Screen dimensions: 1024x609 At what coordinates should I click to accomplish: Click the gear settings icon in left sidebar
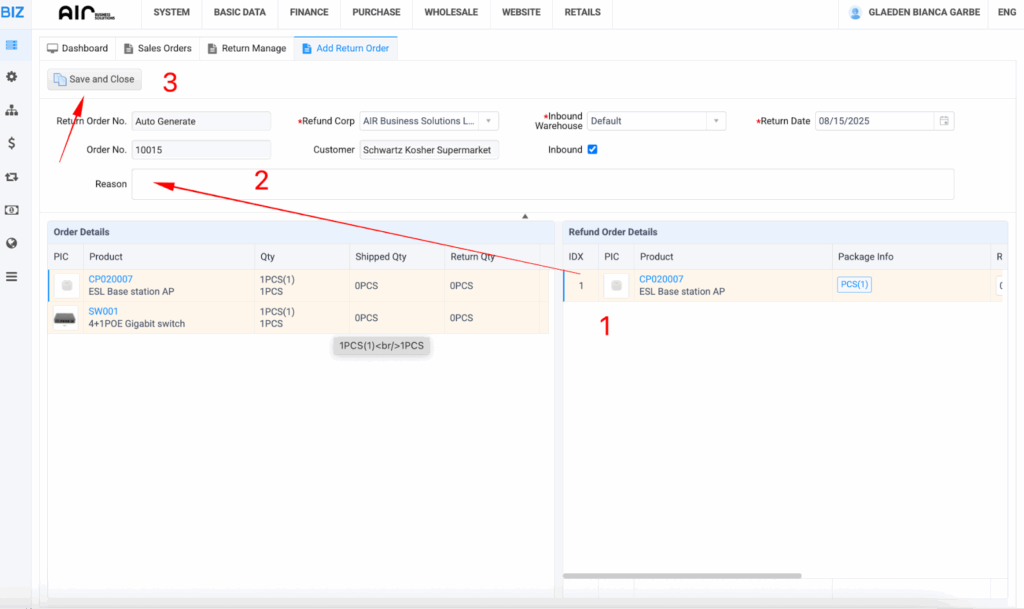tap(12, 77)
